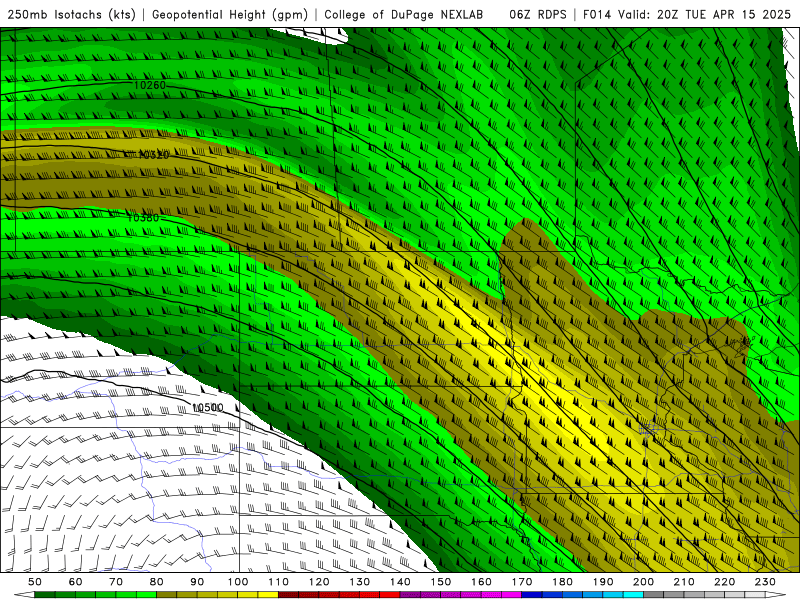Click the 230 value on the color scale
This screenshot has width=800, height=600.
[765, 582]
